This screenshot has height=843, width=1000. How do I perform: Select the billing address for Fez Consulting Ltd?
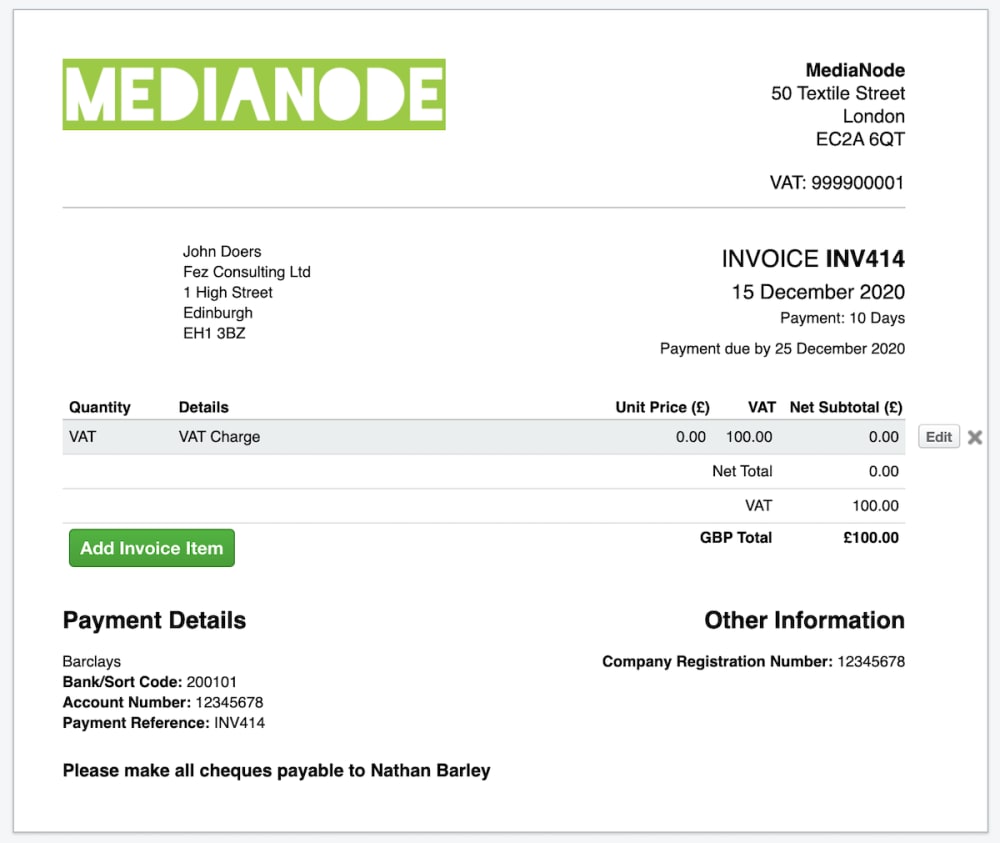coord(246,292)
